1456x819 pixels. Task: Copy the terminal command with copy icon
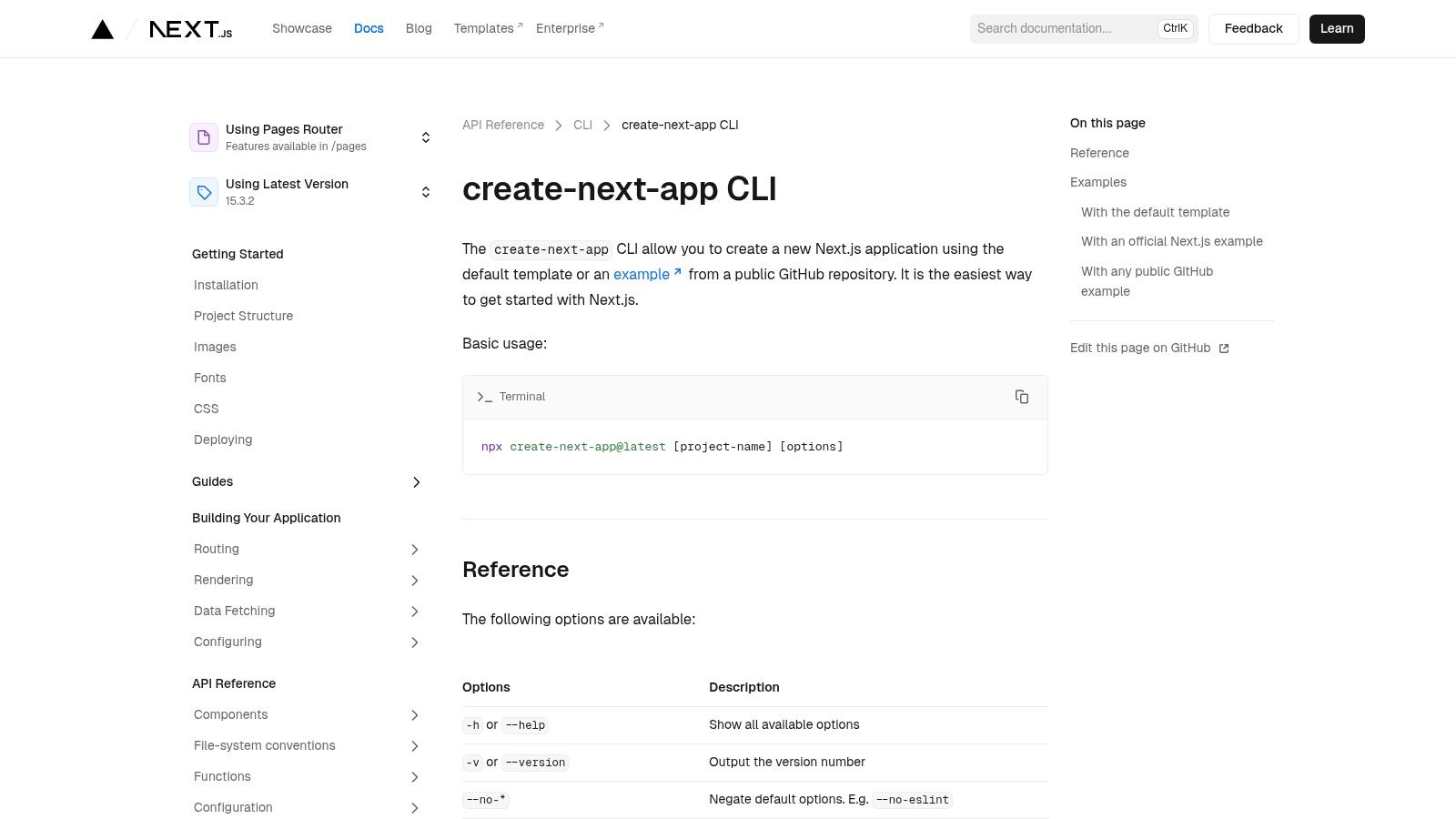pos(1022,397)
